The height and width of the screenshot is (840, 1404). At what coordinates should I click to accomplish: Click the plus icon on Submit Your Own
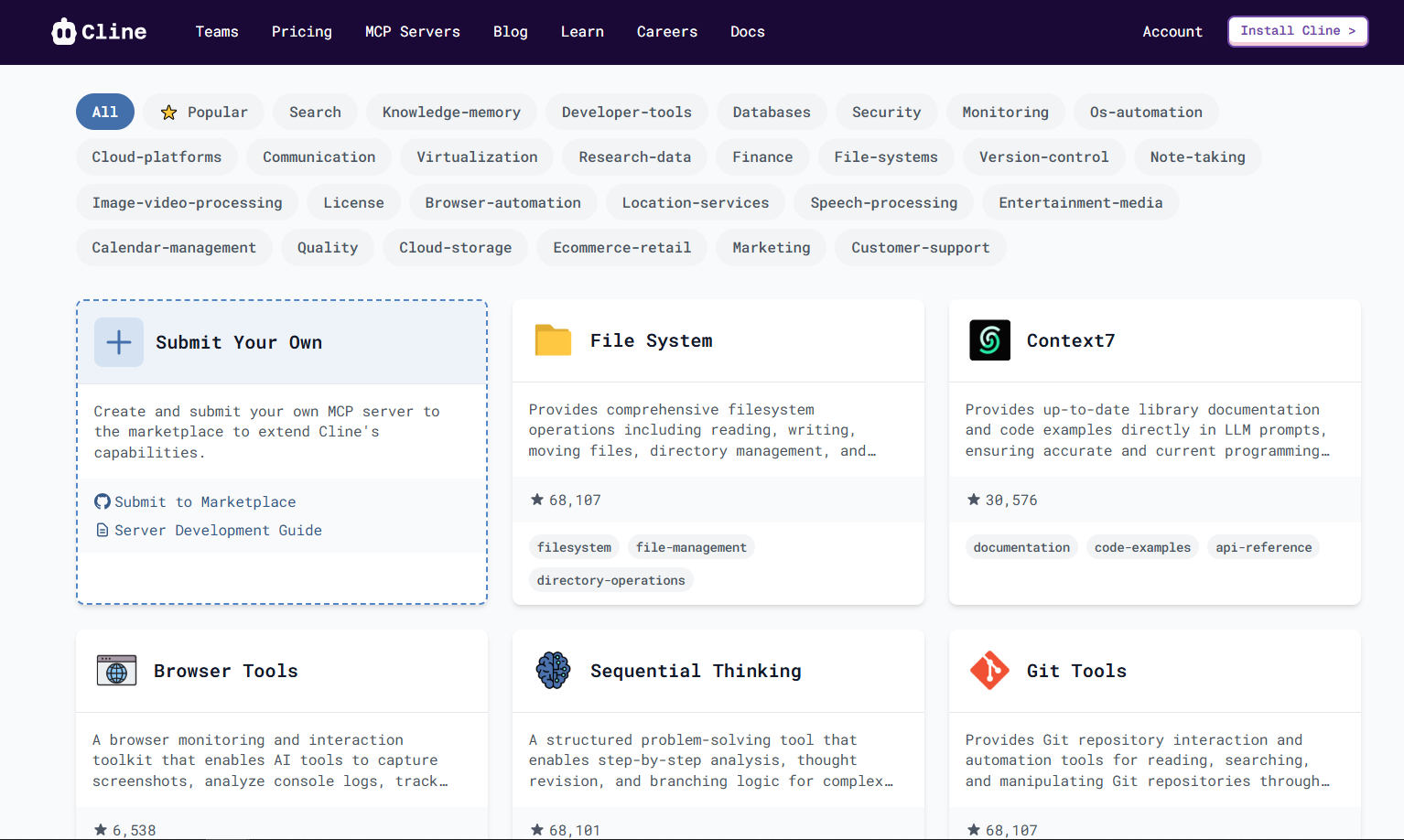point(119,342)
